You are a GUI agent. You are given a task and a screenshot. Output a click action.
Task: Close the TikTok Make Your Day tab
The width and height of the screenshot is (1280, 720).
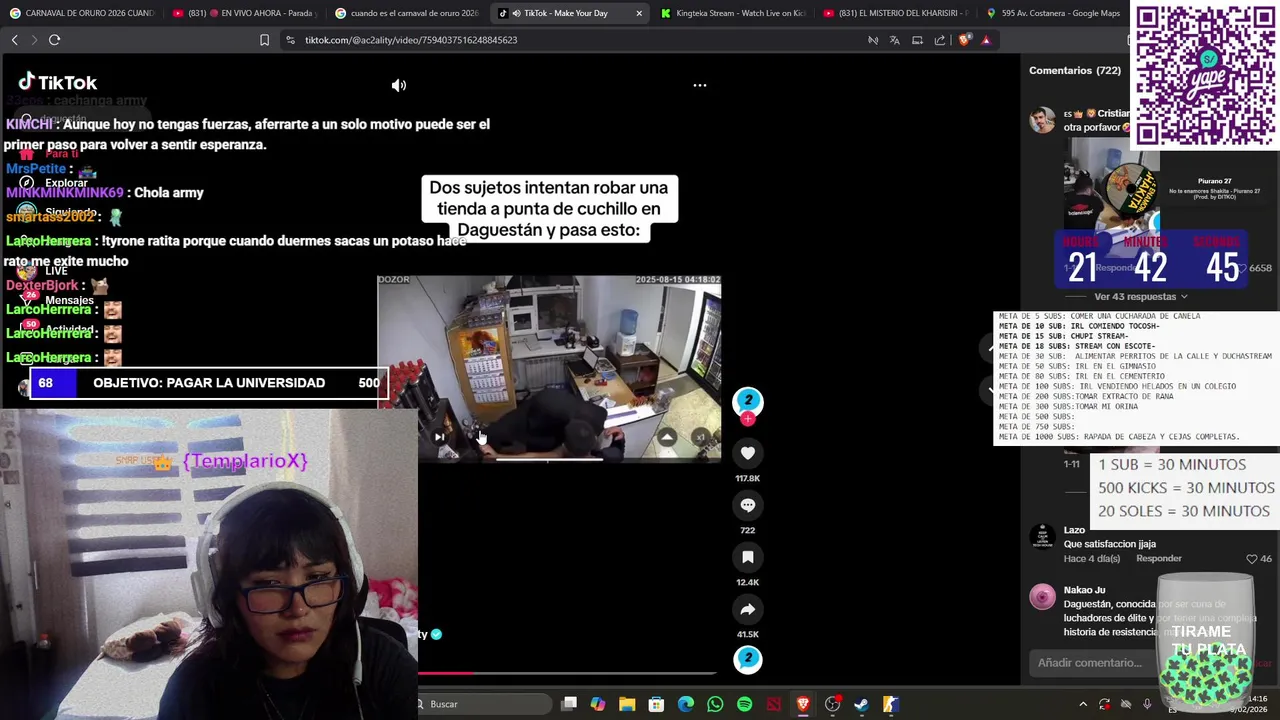(x=639, y=13)
